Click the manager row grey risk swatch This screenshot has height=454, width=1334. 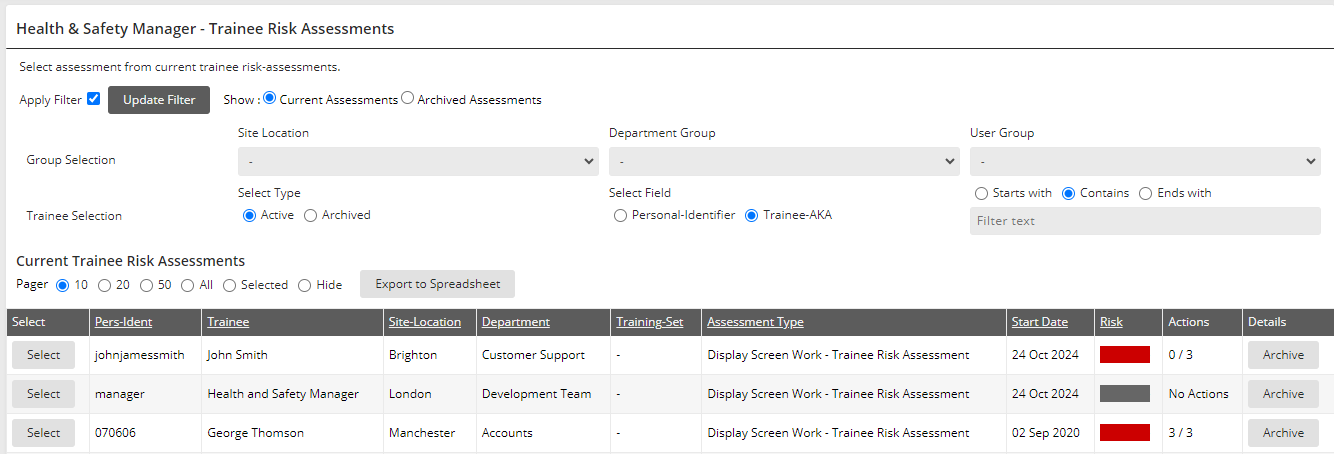point(1124,394)
